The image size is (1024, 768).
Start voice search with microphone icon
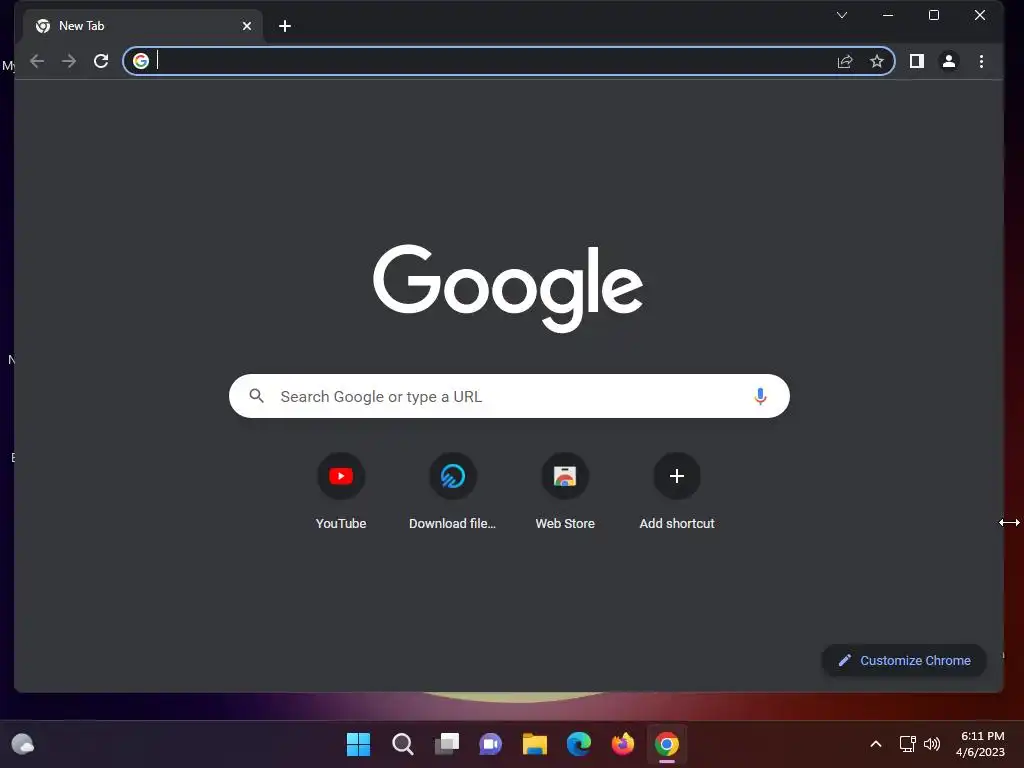[x=760, y=396]
